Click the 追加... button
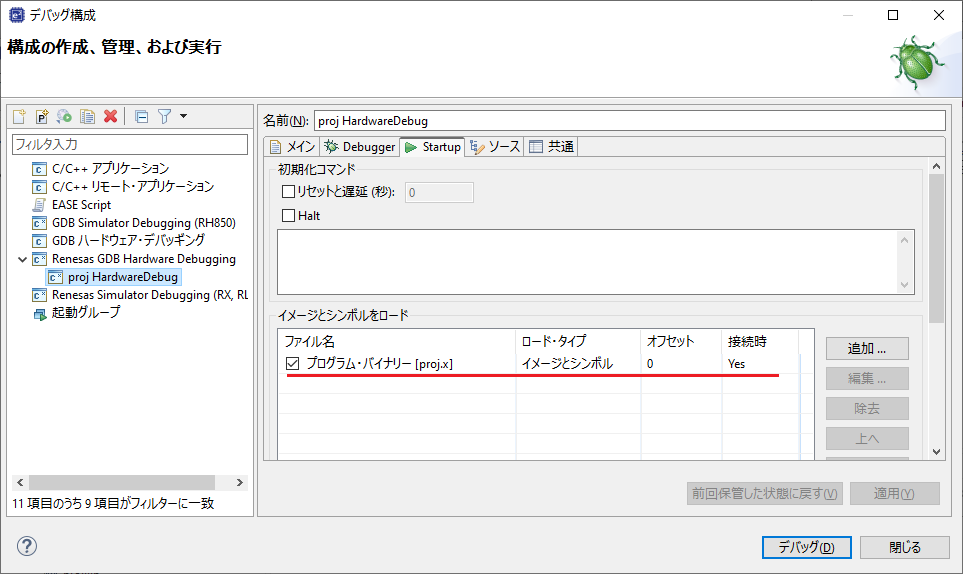 [x=867, y=349]
